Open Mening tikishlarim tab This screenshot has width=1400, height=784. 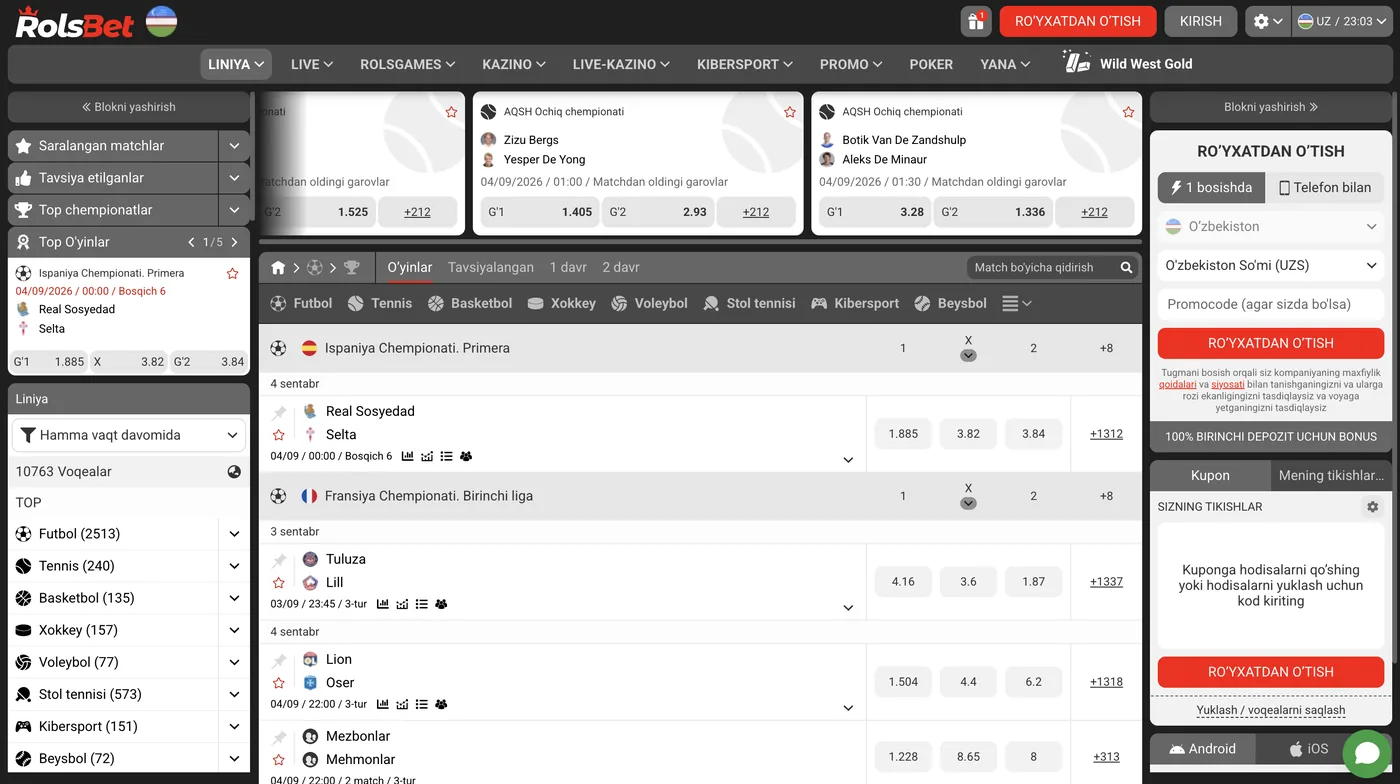[x=1330, y=475]
